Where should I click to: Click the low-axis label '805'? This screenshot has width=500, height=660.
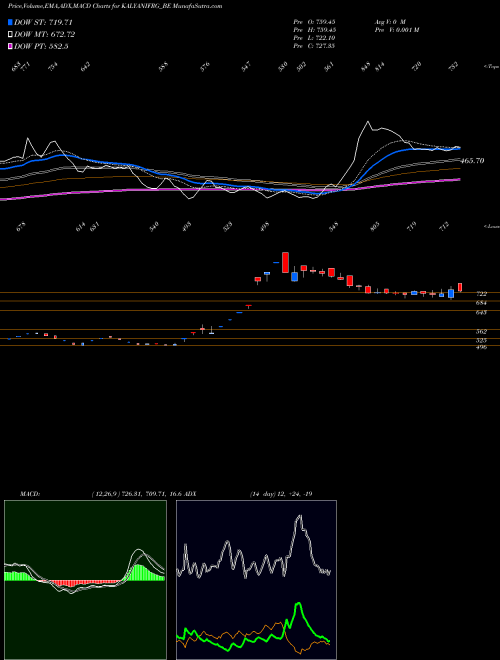click(375, 226)
